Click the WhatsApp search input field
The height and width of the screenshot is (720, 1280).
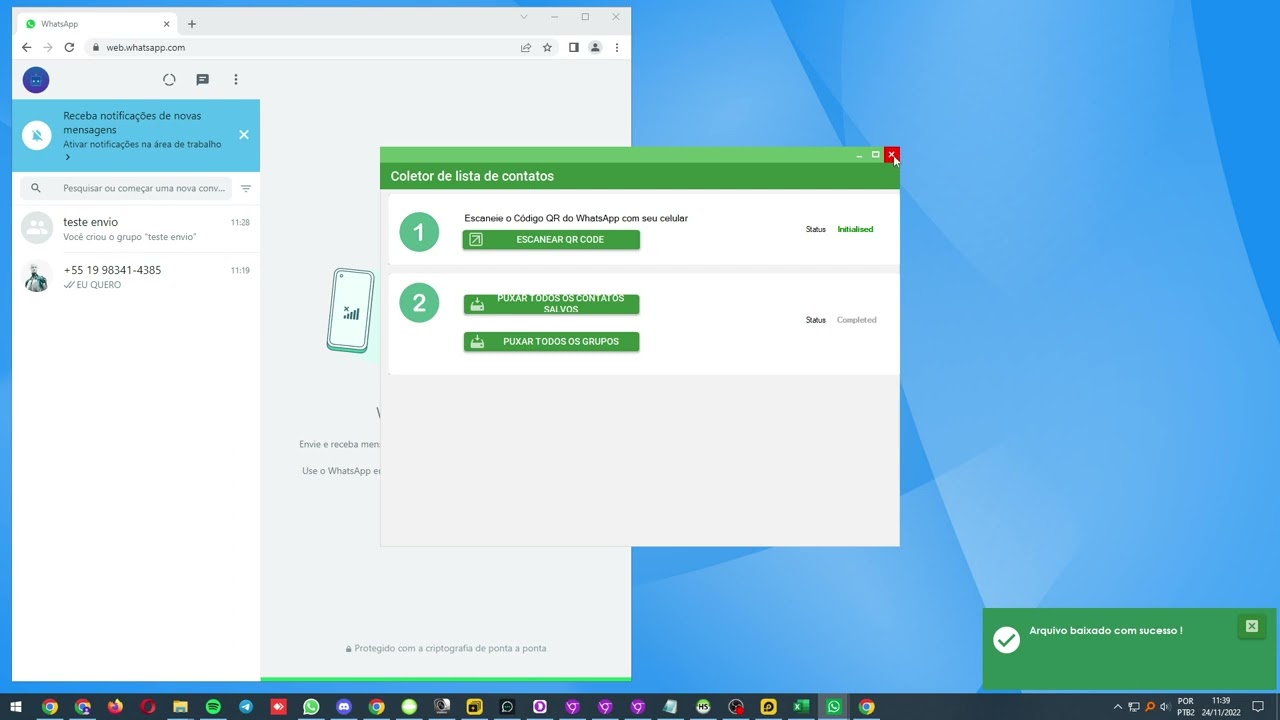click(x=126, y=188)
